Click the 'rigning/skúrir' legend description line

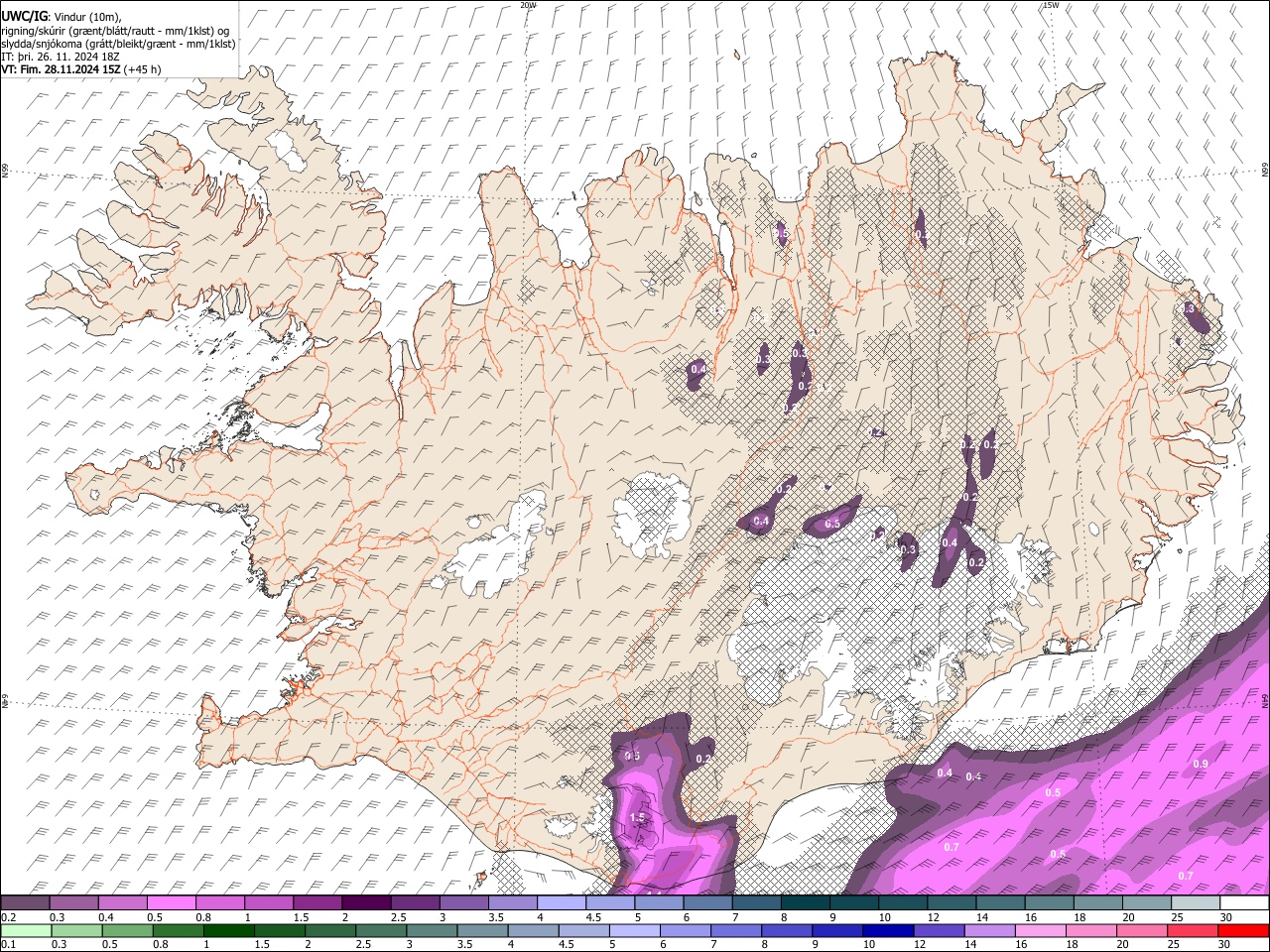point(115,30)
